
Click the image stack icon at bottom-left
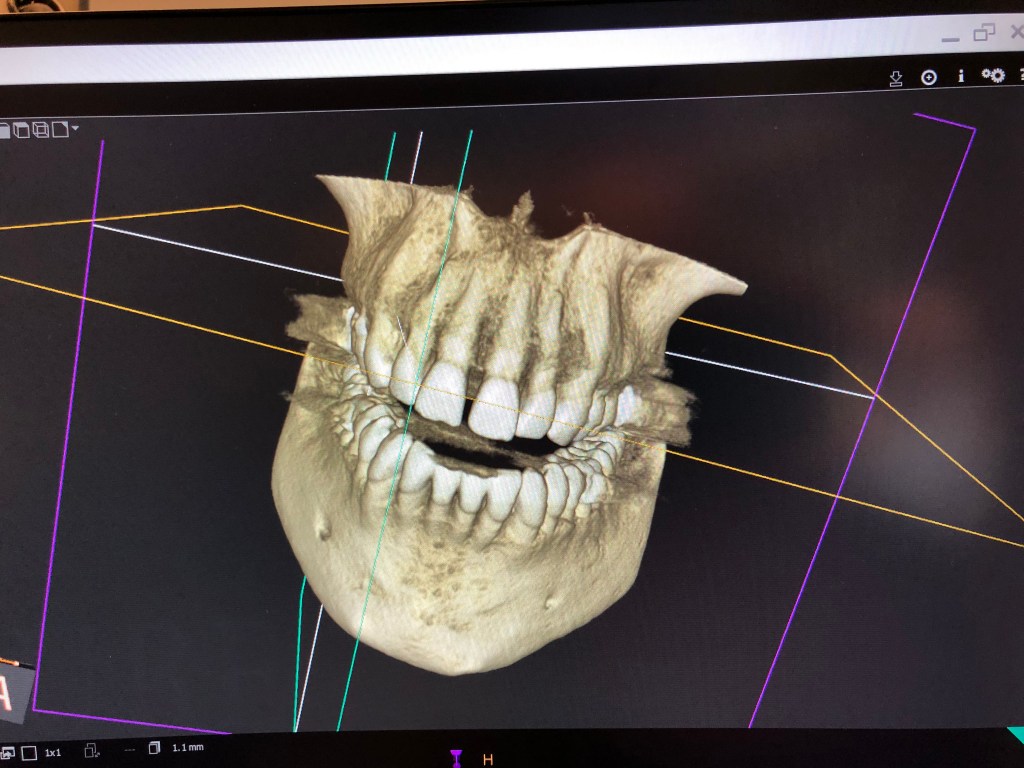(x=8, y=752)
